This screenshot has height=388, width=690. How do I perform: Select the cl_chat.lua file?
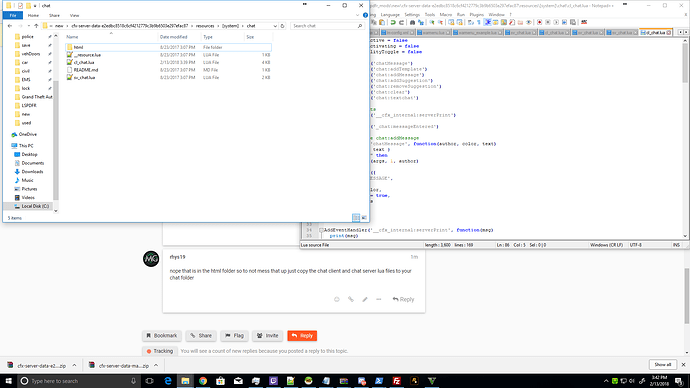[84, 62]
